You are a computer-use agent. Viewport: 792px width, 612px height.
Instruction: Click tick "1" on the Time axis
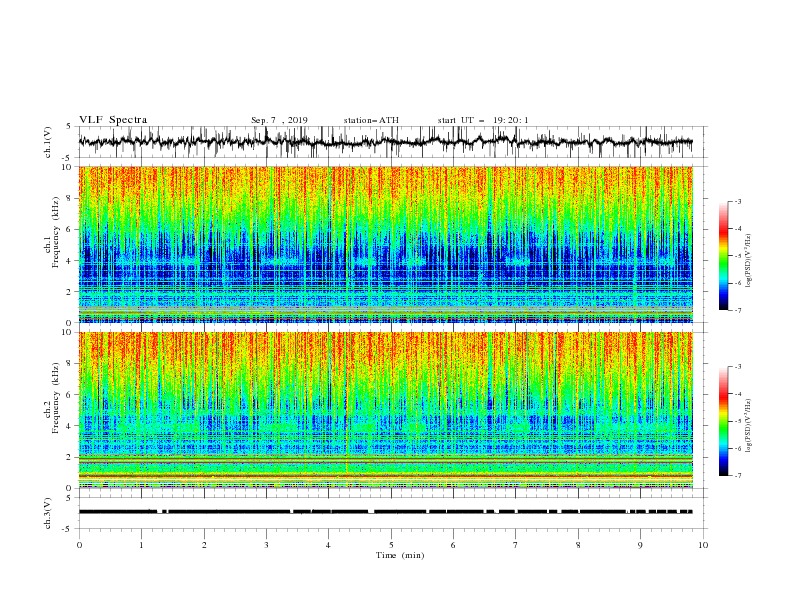coord(141,545)
